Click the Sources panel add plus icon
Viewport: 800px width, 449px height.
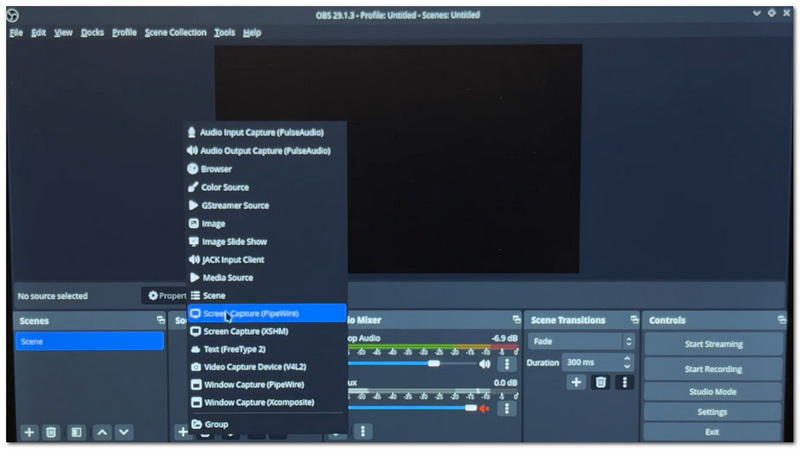[182, 432]
